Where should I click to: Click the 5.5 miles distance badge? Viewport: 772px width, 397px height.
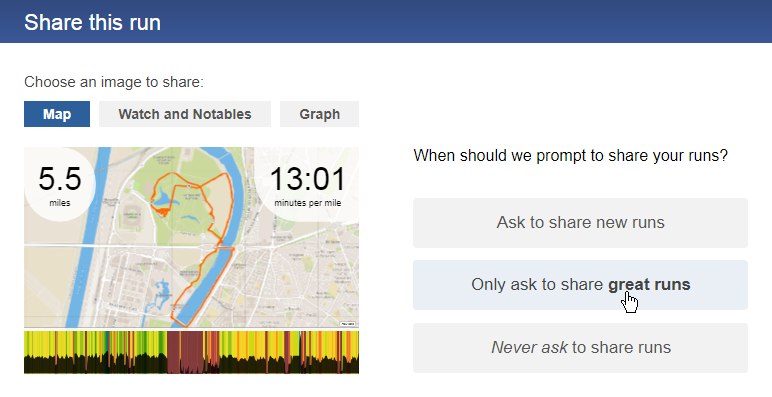(x=60, y=185)
